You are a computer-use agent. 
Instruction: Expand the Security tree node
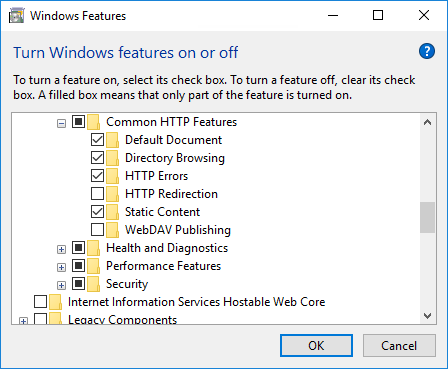click(61, 285)
